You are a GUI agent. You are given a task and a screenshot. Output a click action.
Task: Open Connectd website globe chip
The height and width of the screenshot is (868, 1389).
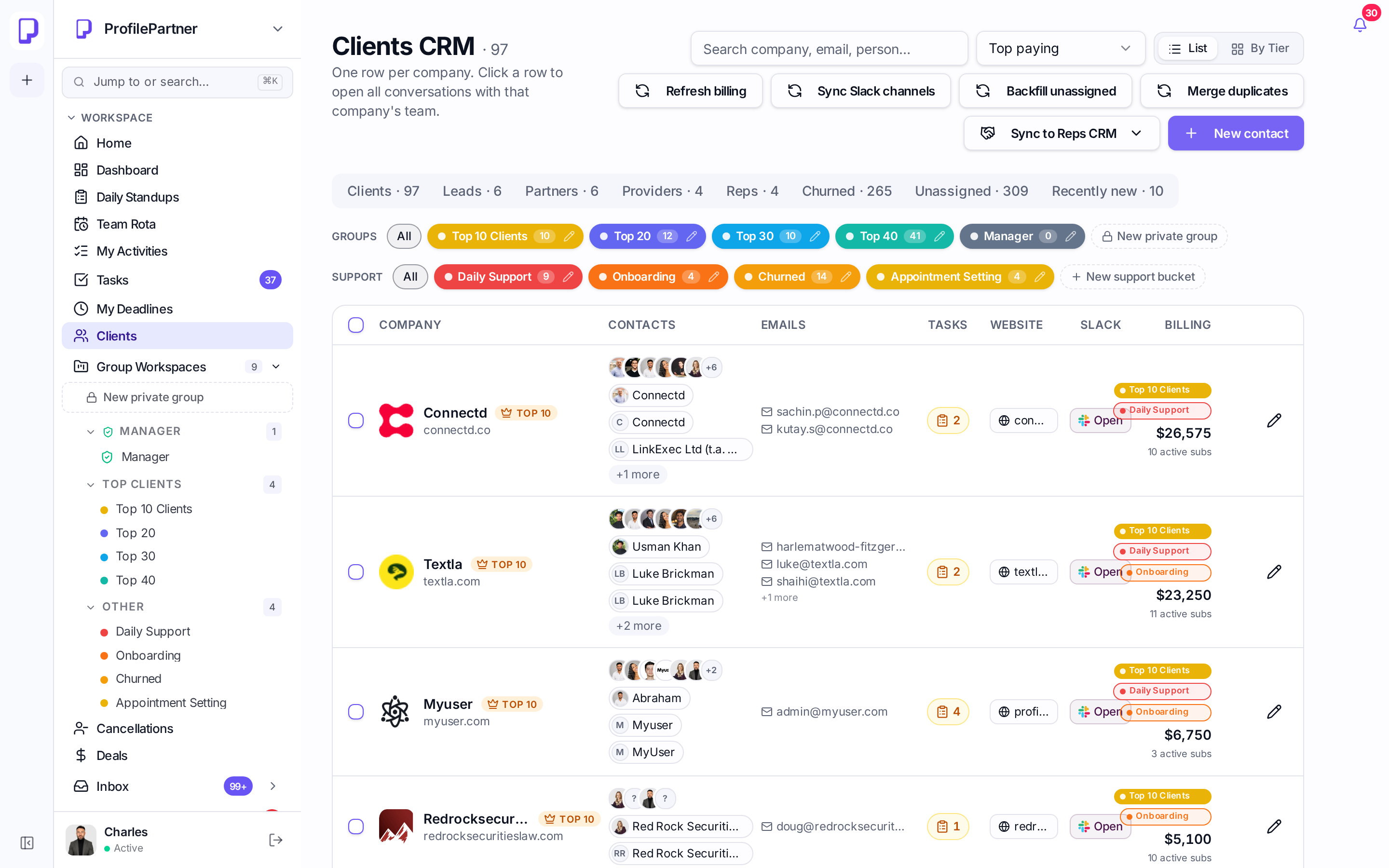(x=1023, y=420)
